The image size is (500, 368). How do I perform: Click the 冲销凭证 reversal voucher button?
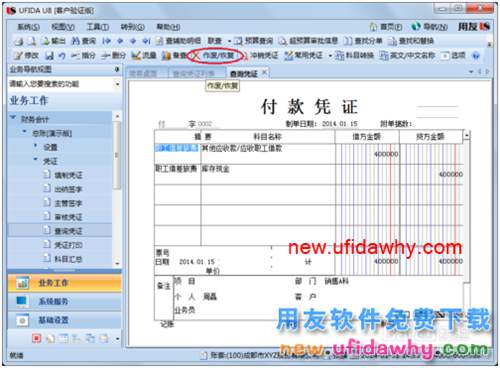(260, 55)
